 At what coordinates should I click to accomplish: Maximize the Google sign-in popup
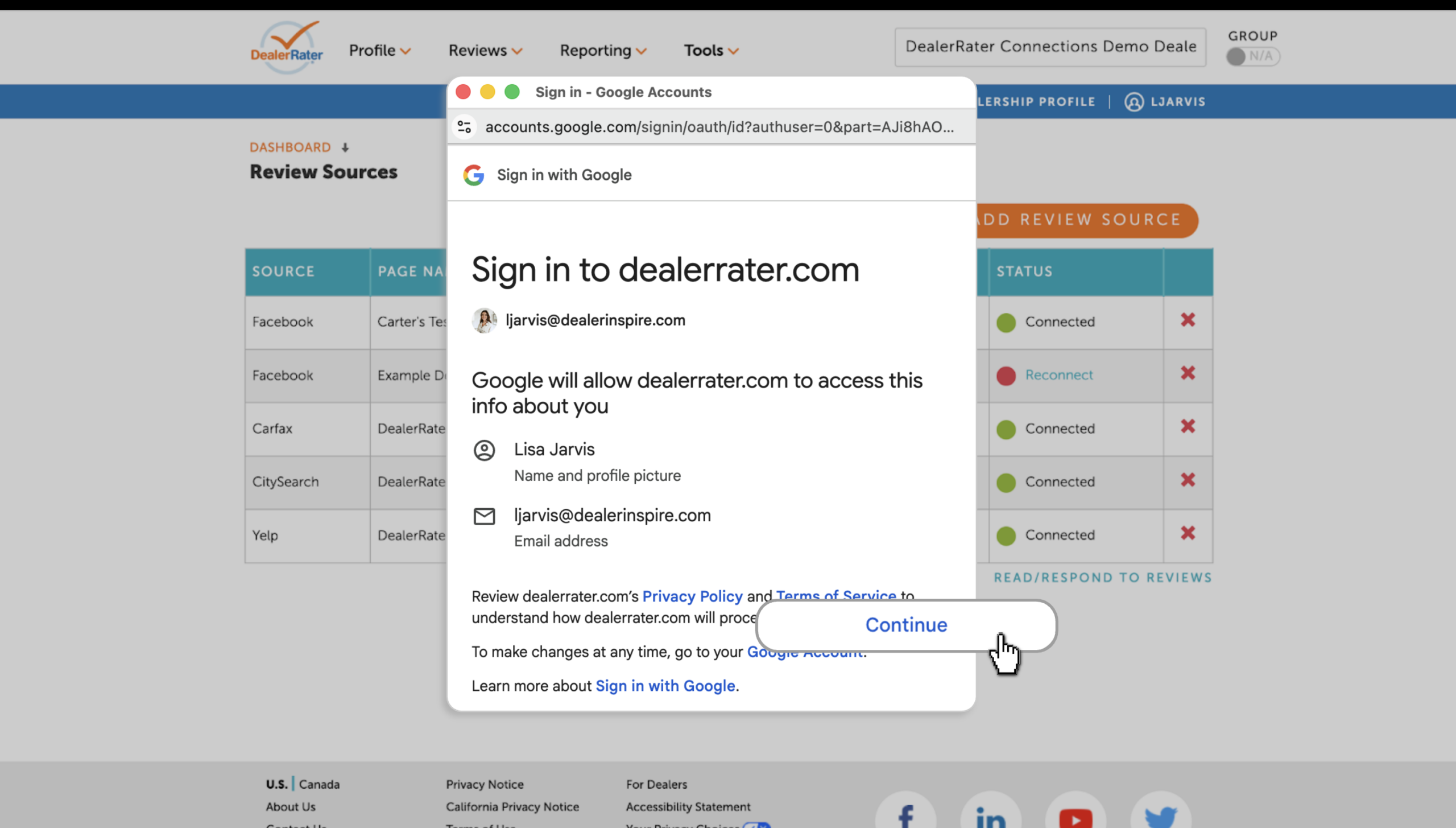click(x=512, y=92)
